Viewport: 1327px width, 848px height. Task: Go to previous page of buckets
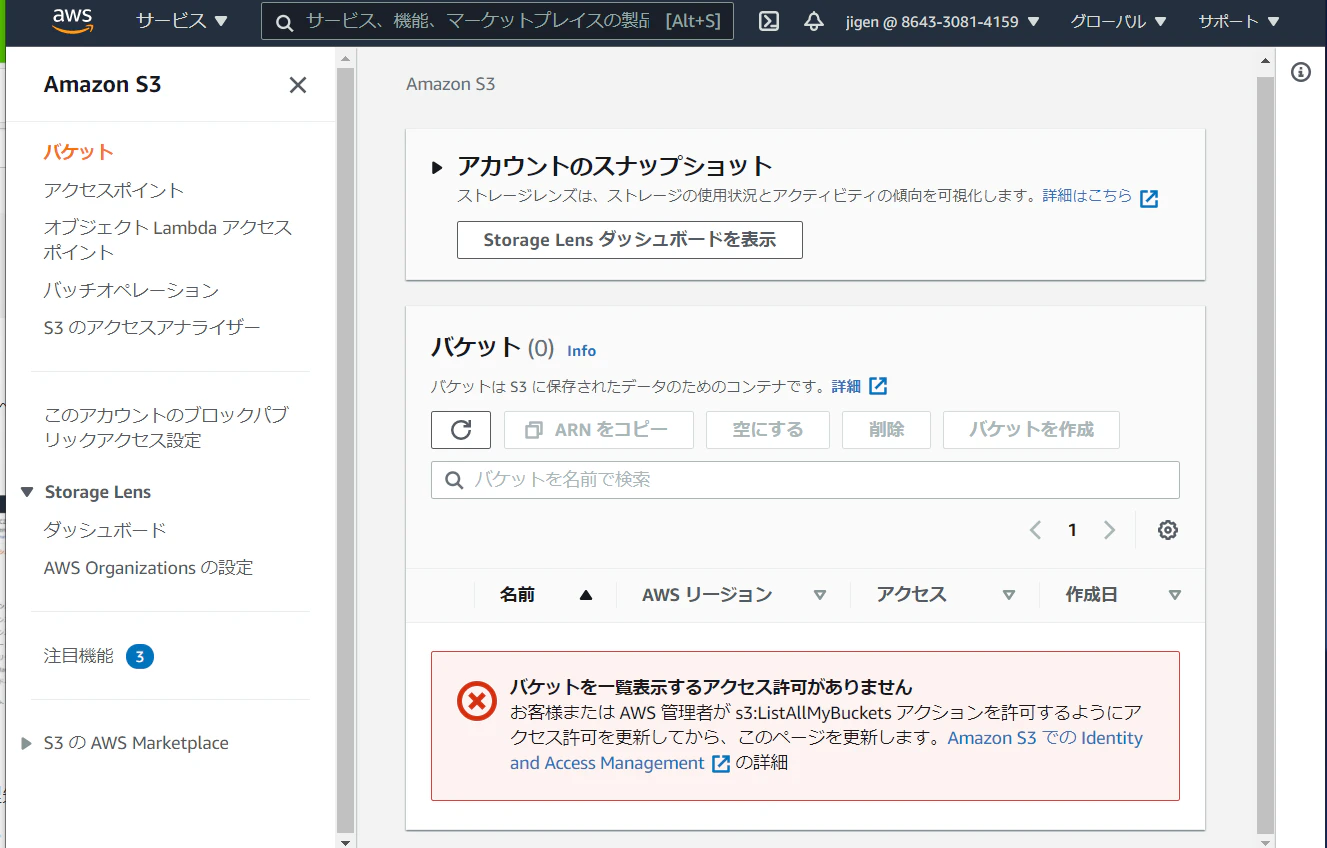click(x=1036, y=530)
